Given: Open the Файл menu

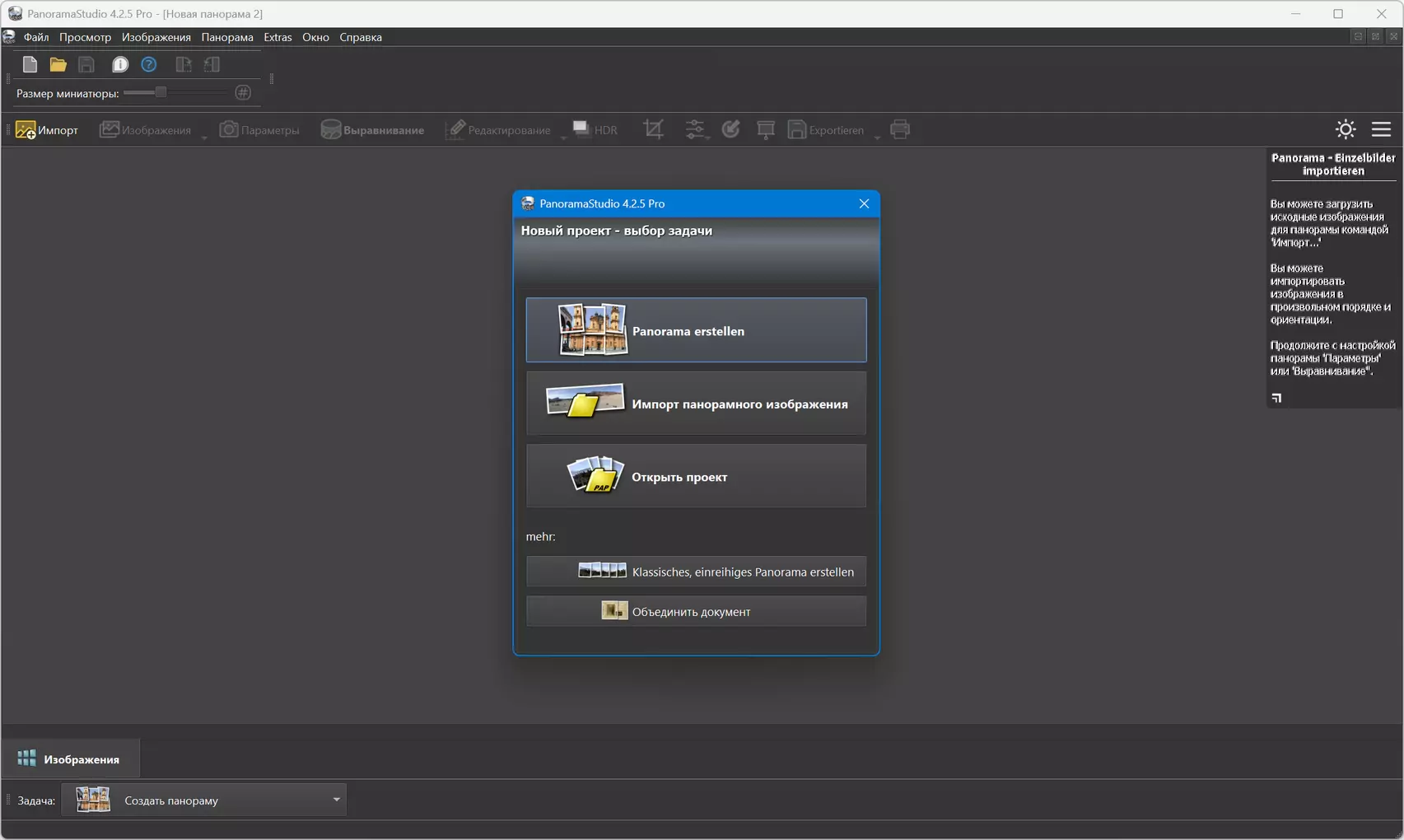Looking at the screenshot, I should [36, 37].
